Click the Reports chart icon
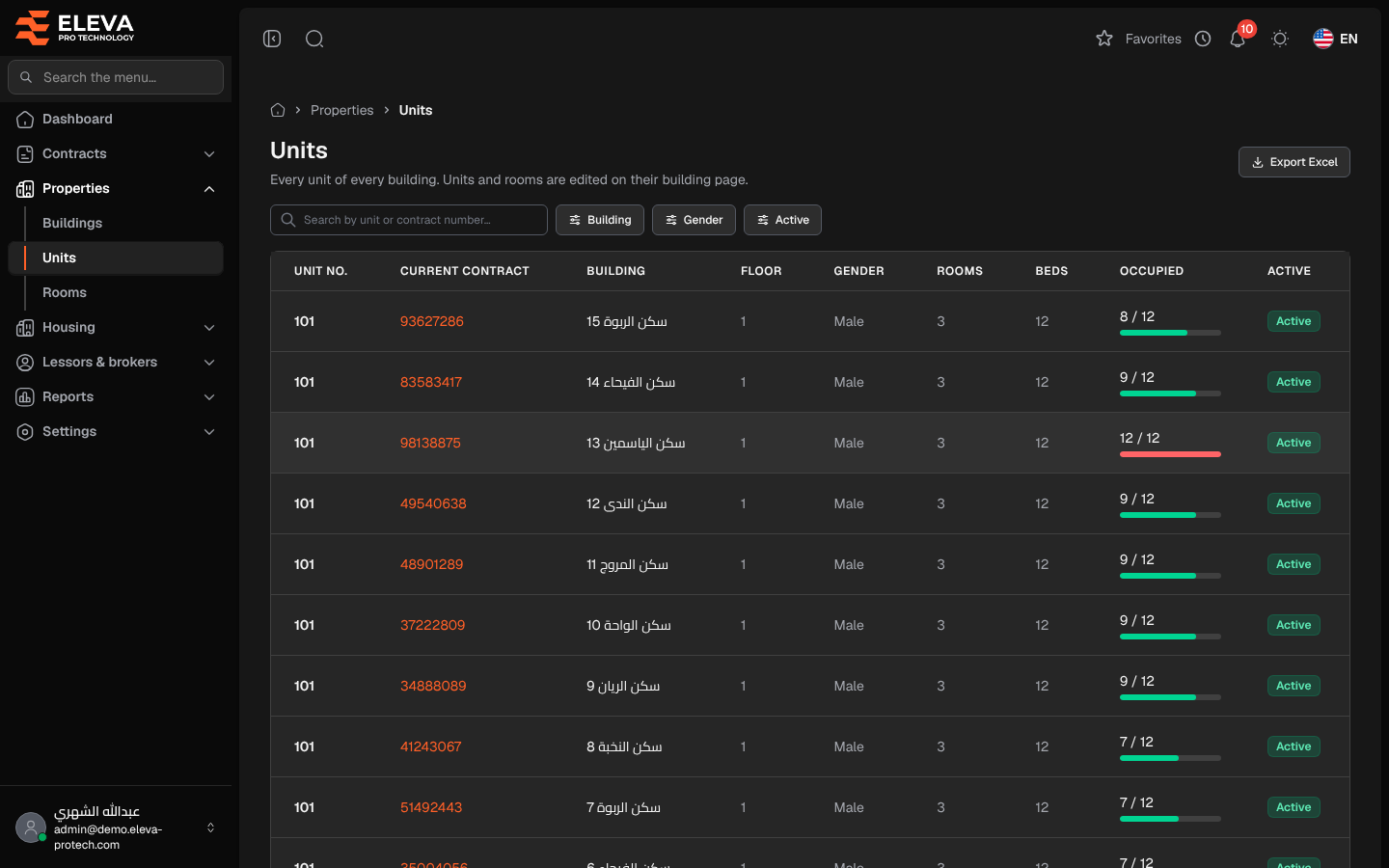Image resolution: width=1389 pixels, height=868 pixels. coord(25,396)
